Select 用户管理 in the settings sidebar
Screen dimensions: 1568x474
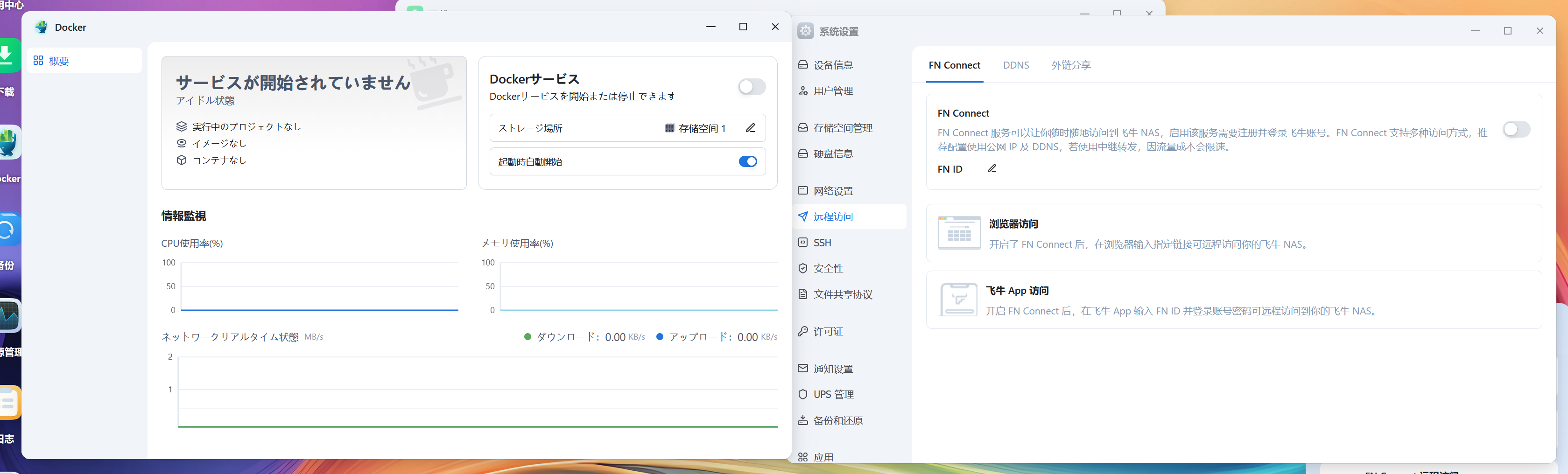(x=833, y=90)
